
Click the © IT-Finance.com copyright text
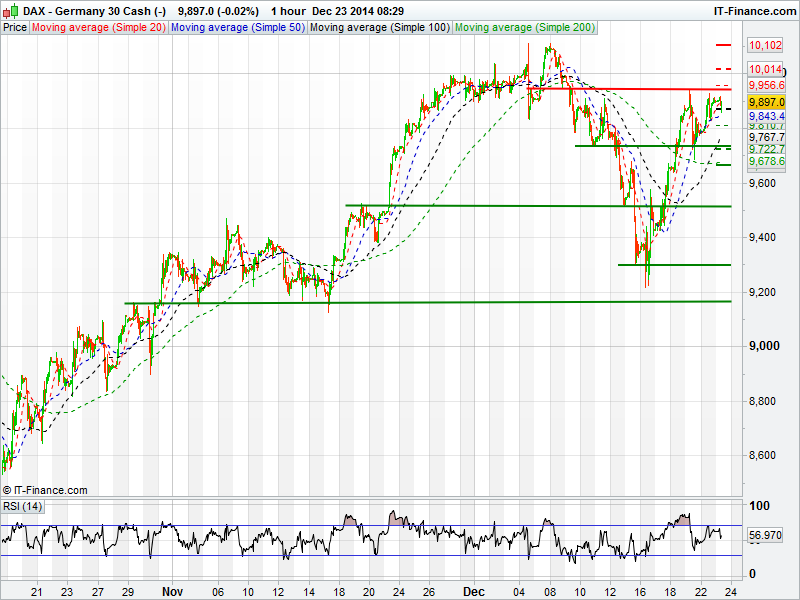tap(45, 490)
